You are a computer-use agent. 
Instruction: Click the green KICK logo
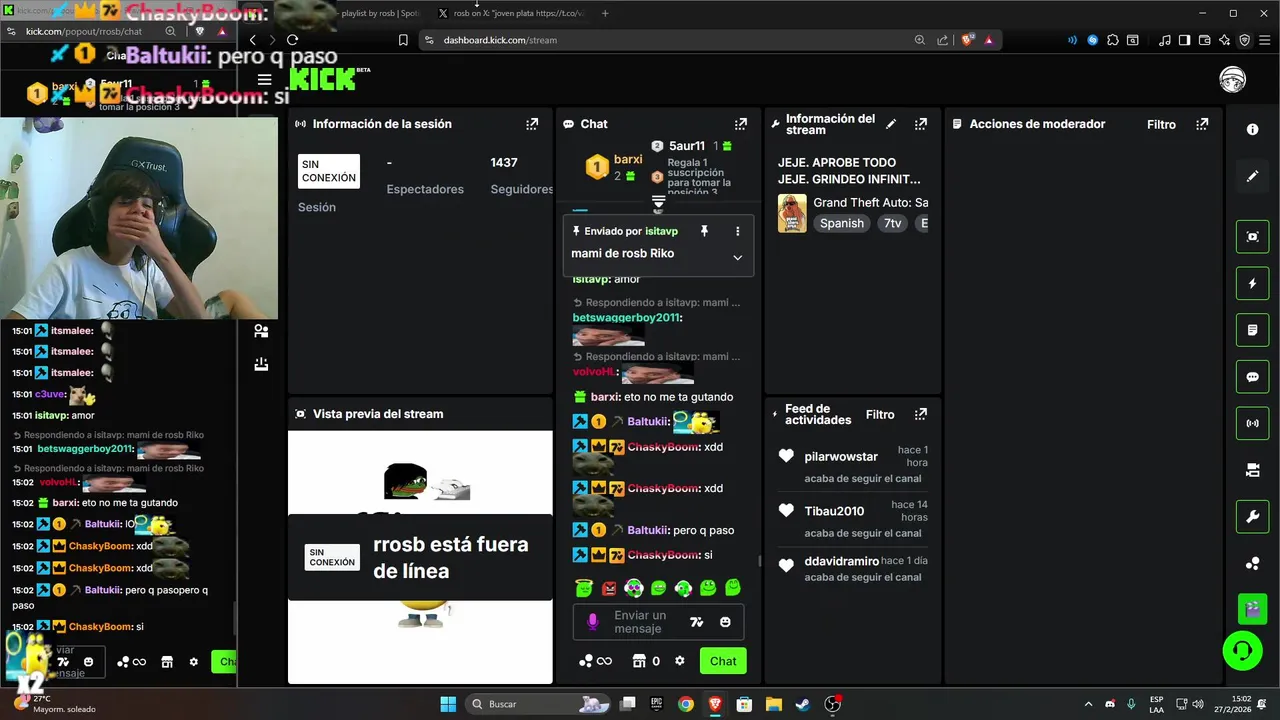tap(323, 79)
